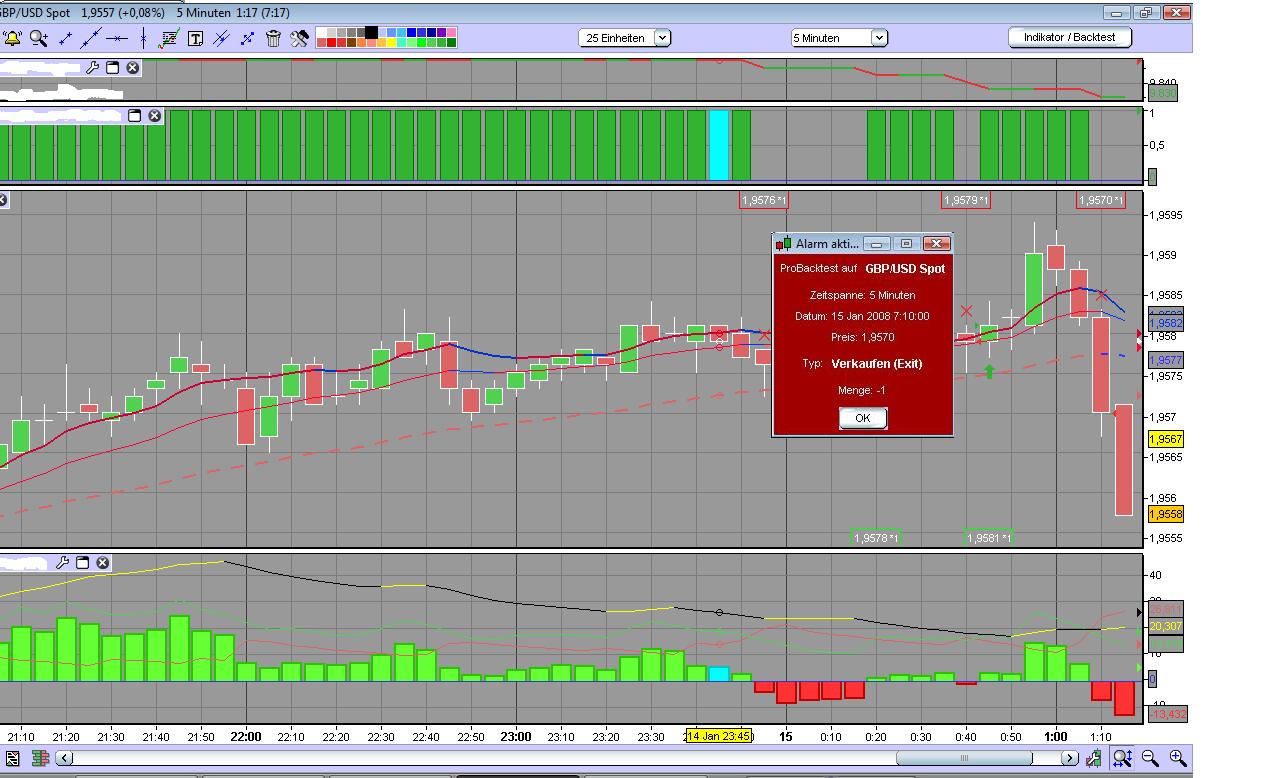Click the '14 Jan 23:45' time marker
The image size is (1280, 778).
coord(718,737)
